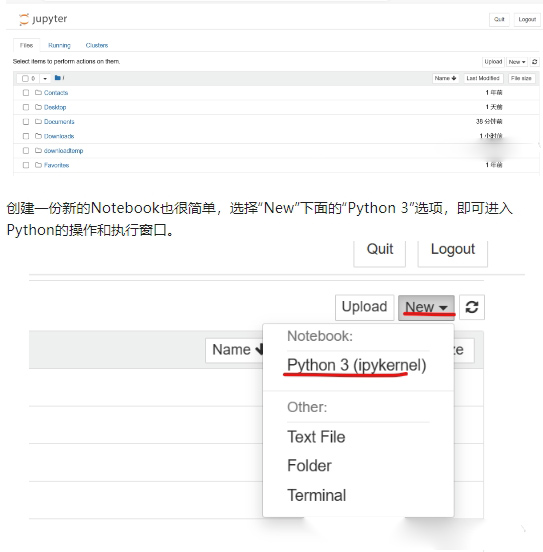Click the small Logout button at top
The width and height of the screenshot is (543, 552).
click(527, 19)
